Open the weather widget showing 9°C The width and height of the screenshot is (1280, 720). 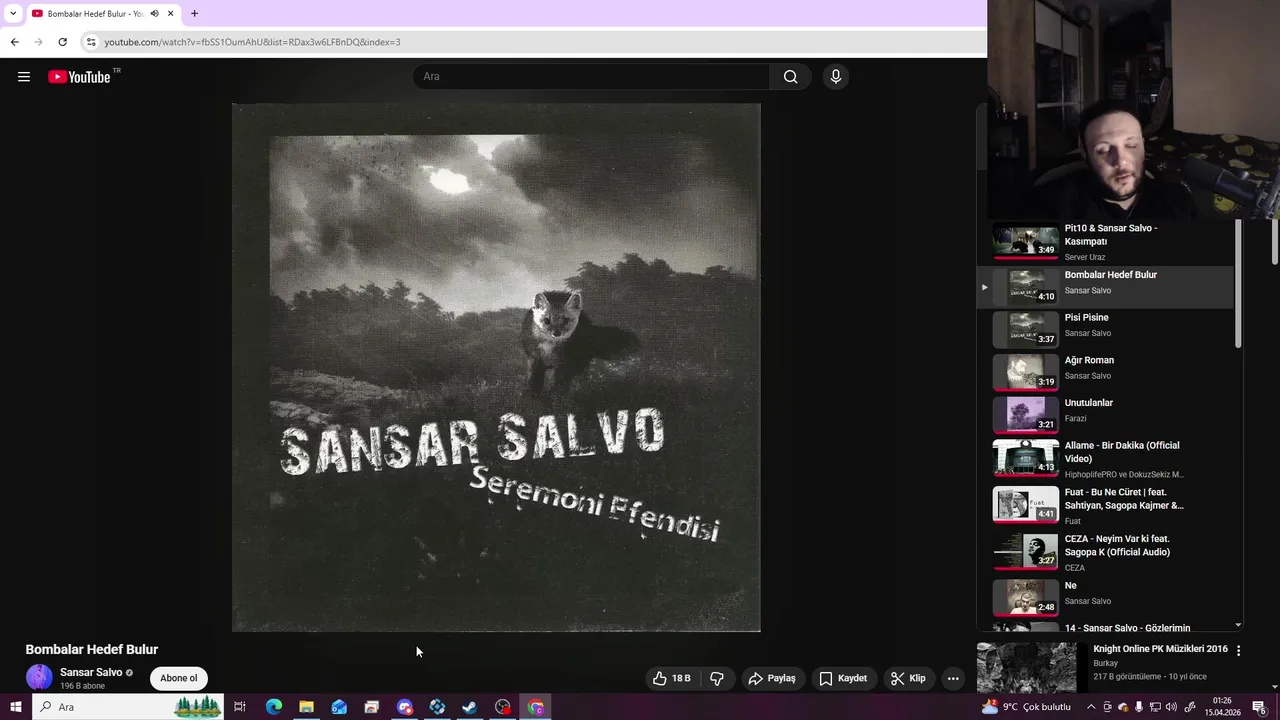click(1026, 707)
